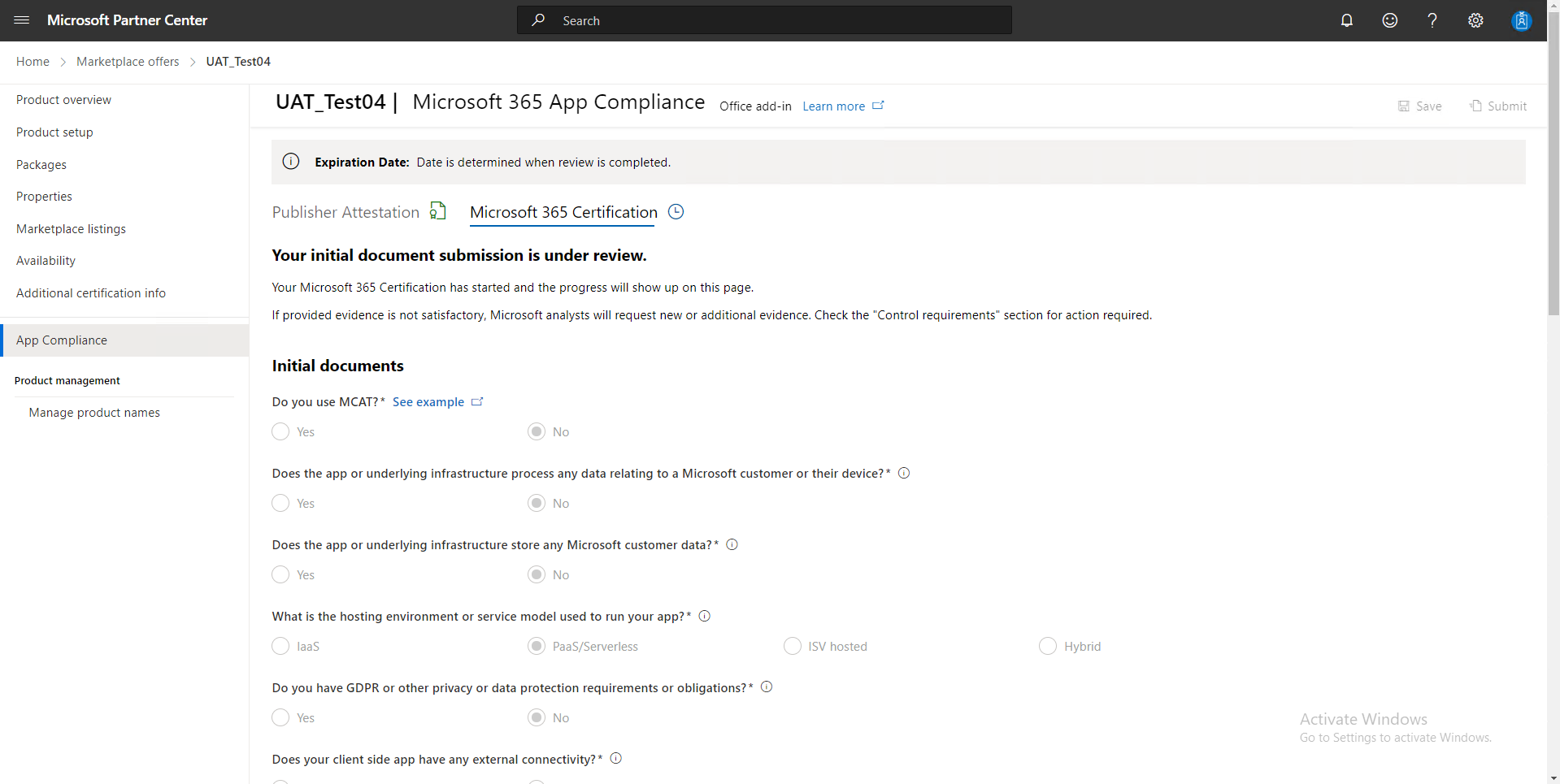This screenshot has width=1560, height=784.
Task: Click the search magnifier icon
Action: tap(538, 20)
